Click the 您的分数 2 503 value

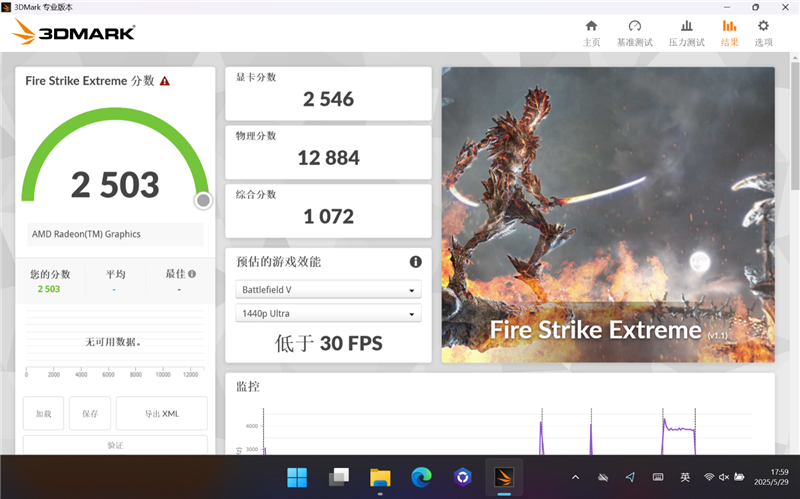(48, 289)
